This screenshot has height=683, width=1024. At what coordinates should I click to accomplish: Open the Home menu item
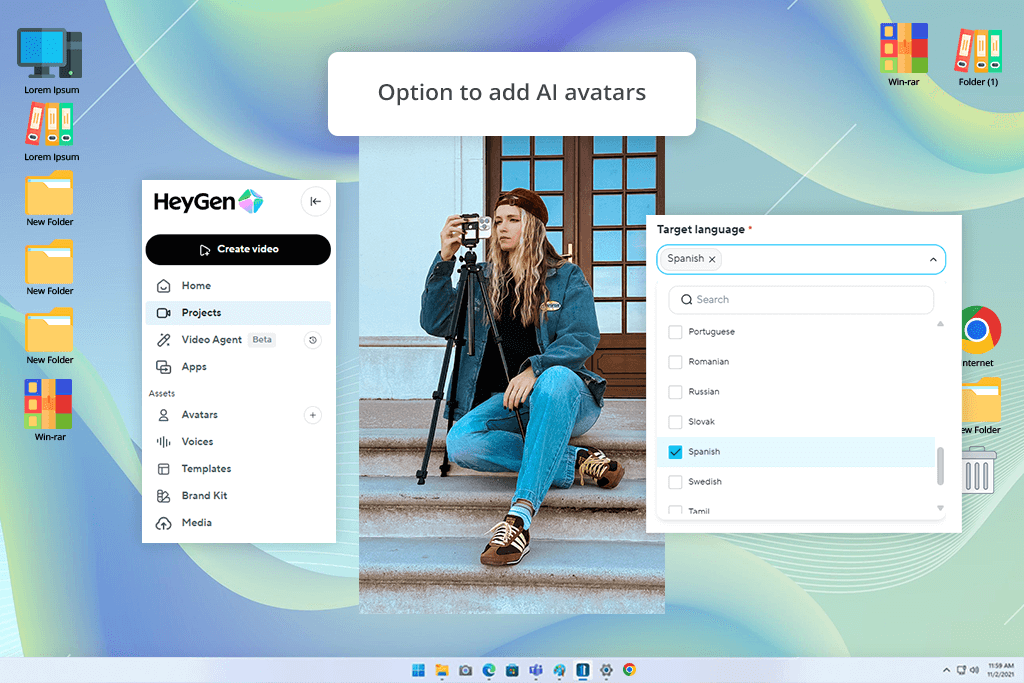click(238, 285)
